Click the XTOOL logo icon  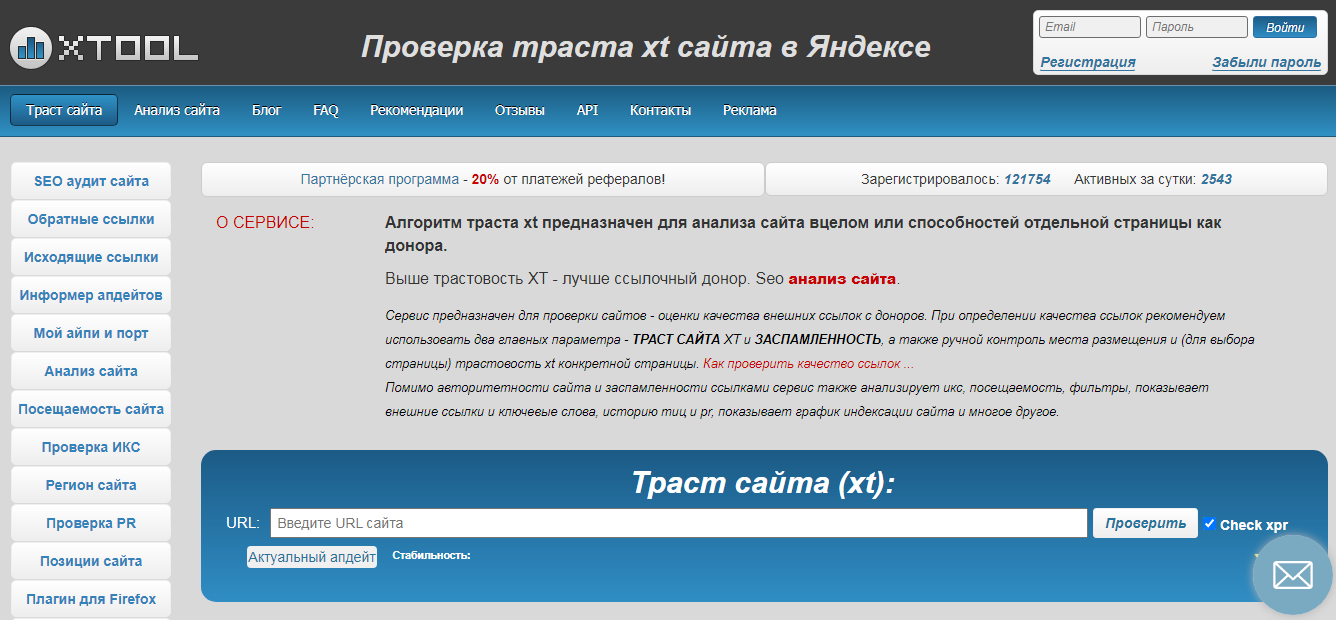coord(32,46)
